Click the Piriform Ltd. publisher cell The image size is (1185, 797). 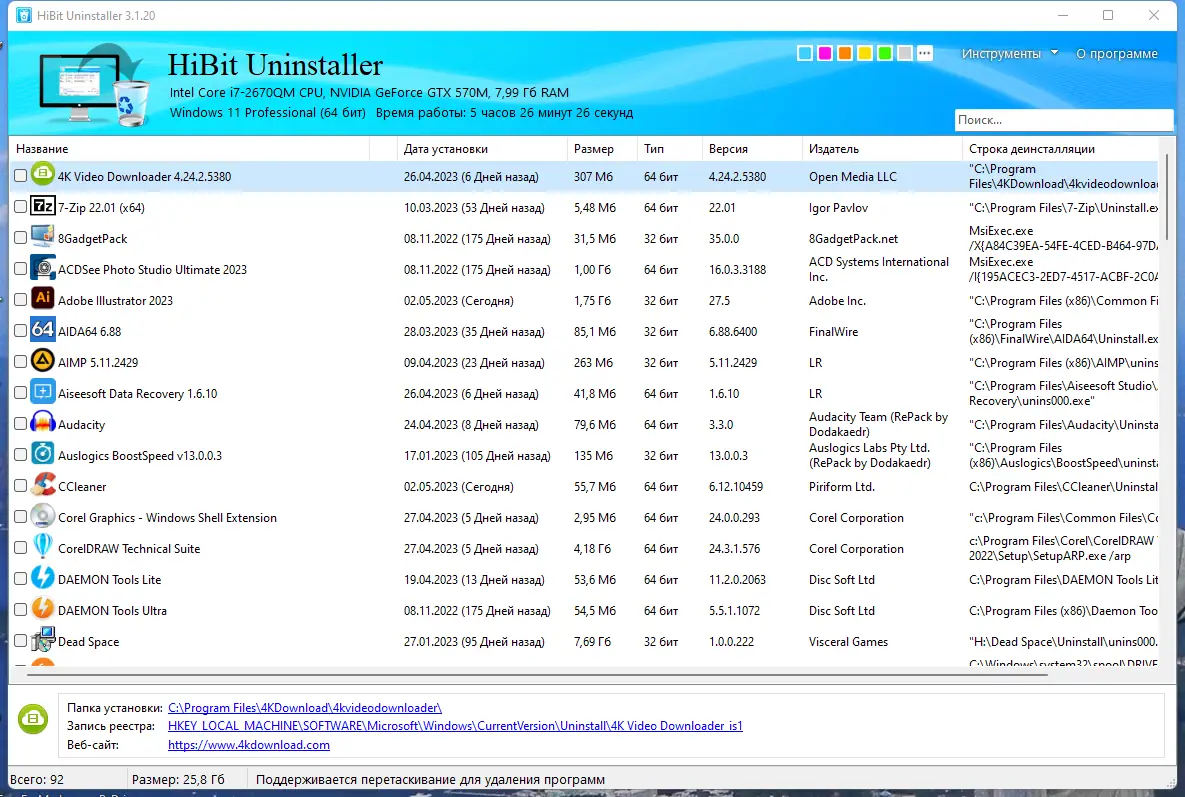point(842,487)
